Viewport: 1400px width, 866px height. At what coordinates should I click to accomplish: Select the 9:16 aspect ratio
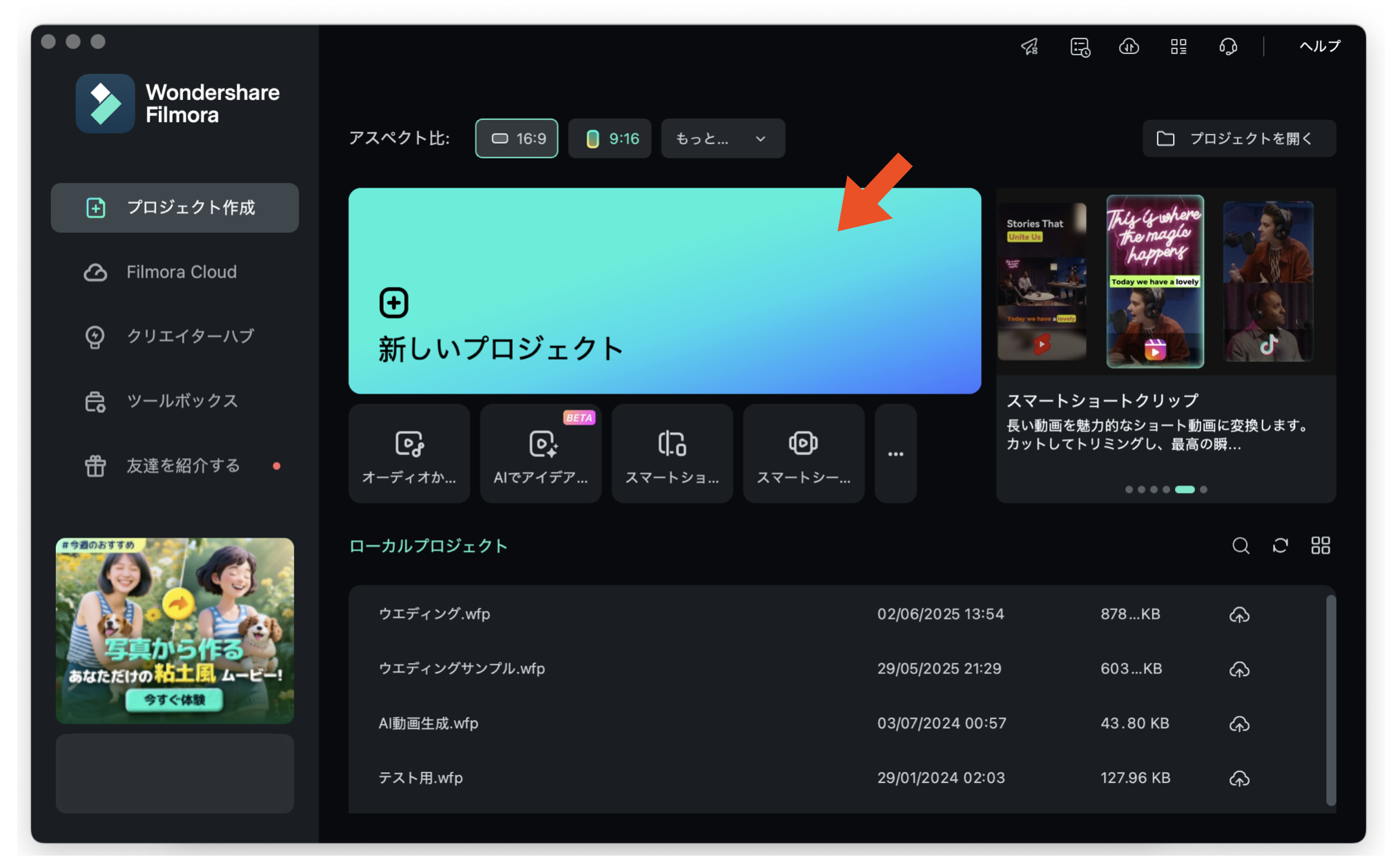(x=610, y=138)
